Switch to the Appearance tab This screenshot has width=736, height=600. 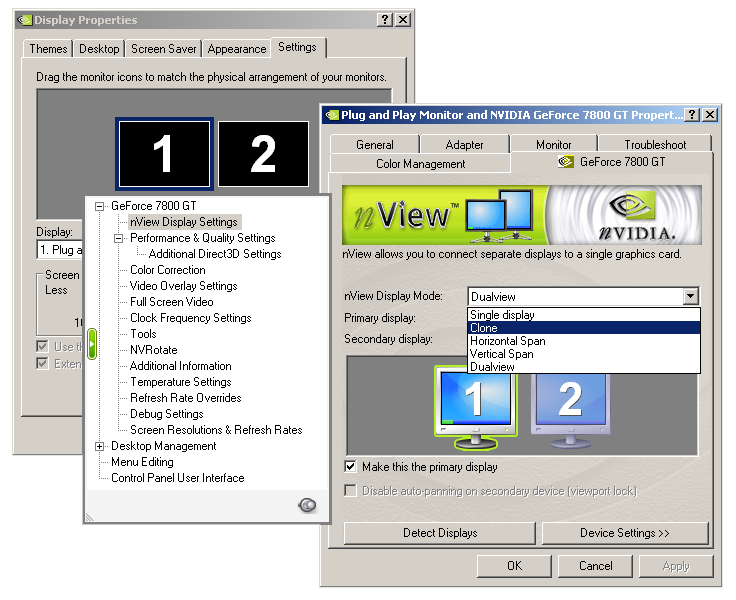pyautogui.click(x=237, y=49)
